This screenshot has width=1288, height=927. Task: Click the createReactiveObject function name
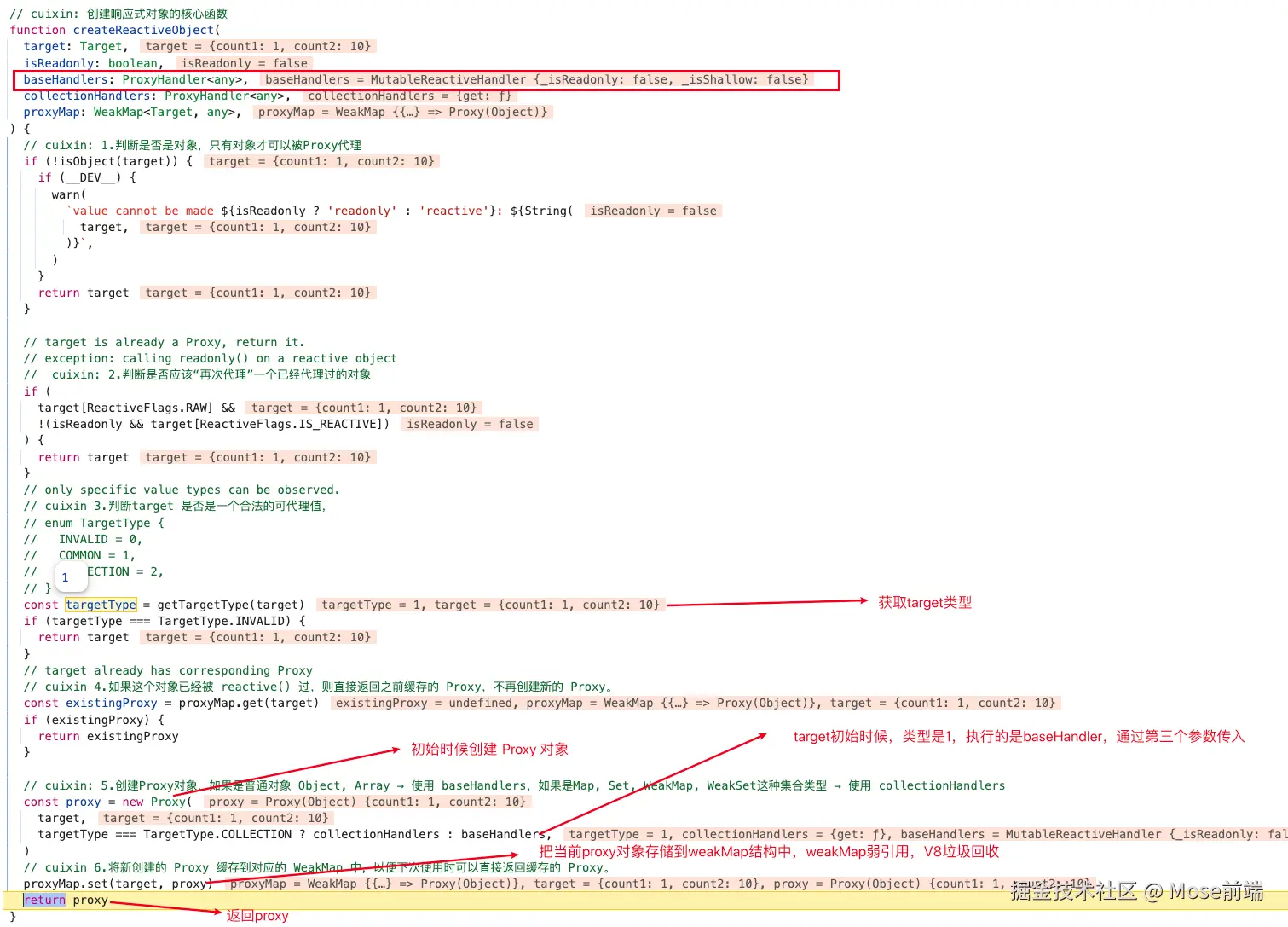pyautogui.click(x=143, y=30)
